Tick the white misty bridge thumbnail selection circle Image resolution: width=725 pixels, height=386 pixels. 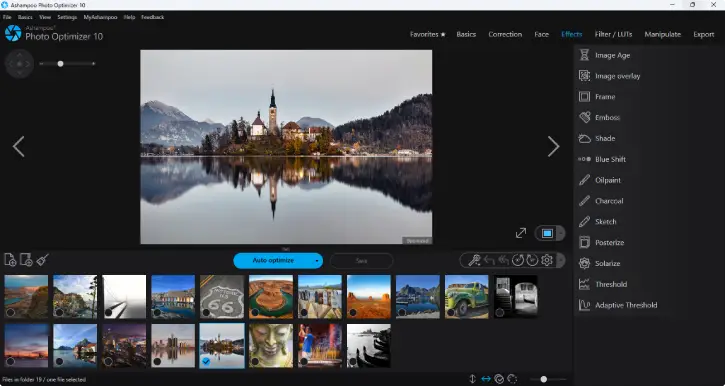point(108,312)
